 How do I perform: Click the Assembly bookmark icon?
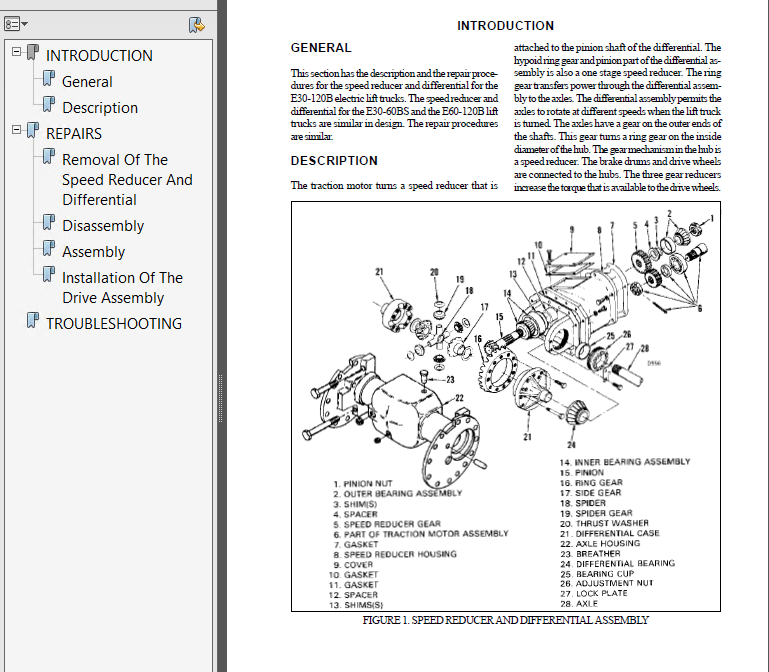point(49,249)
